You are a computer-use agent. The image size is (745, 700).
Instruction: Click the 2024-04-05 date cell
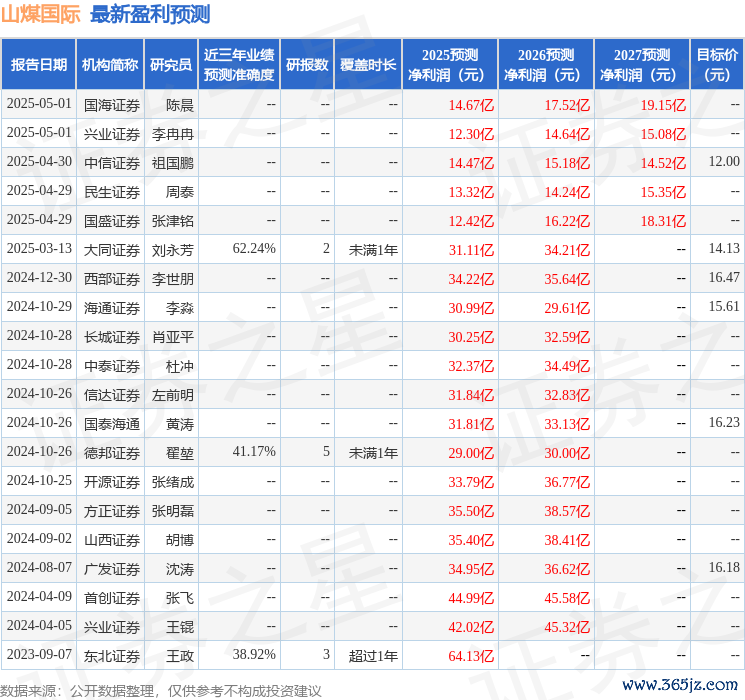tap(39, 625)
